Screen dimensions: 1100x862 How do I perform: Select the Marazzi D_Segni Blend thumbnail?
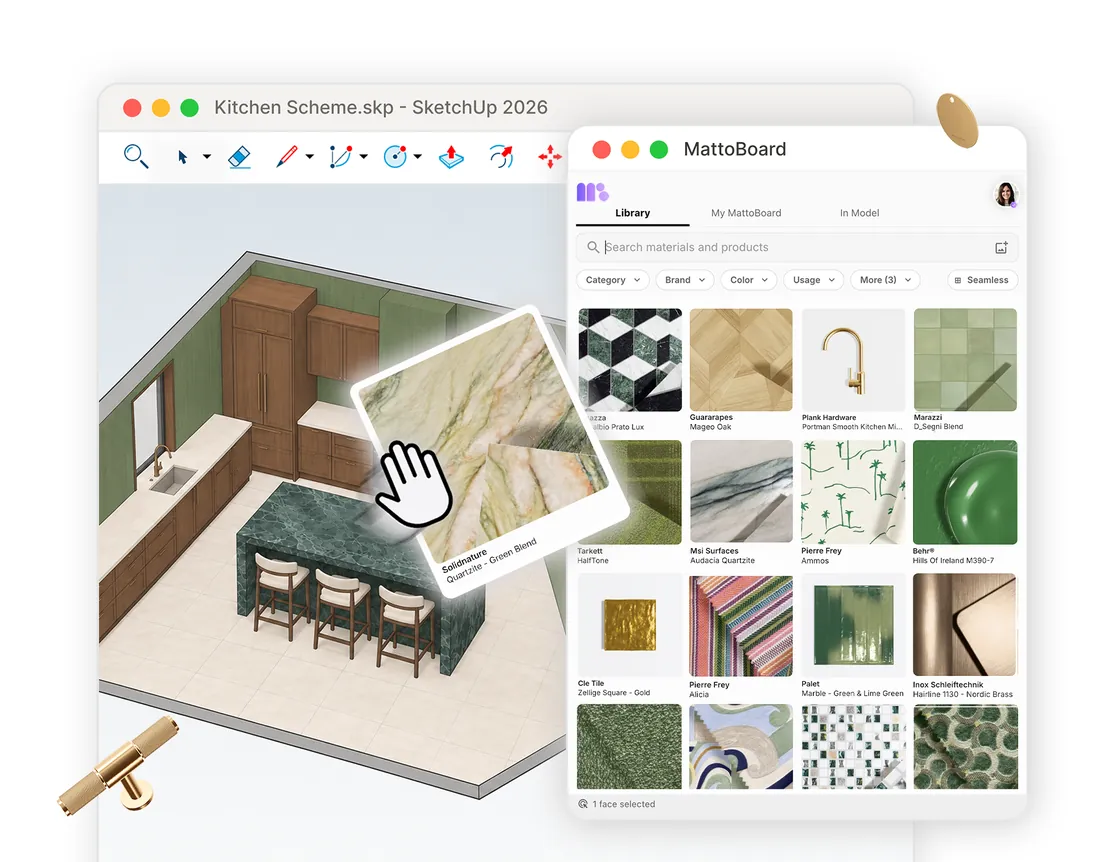pos(965,360)
